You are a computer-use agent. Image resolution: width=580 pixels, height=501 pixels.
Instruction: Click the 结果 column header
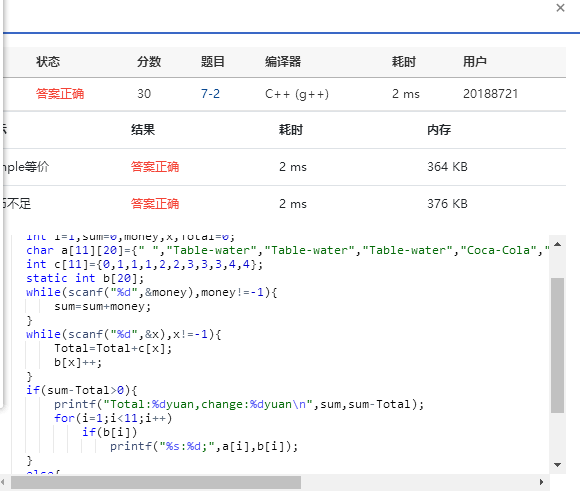(143, 130)
